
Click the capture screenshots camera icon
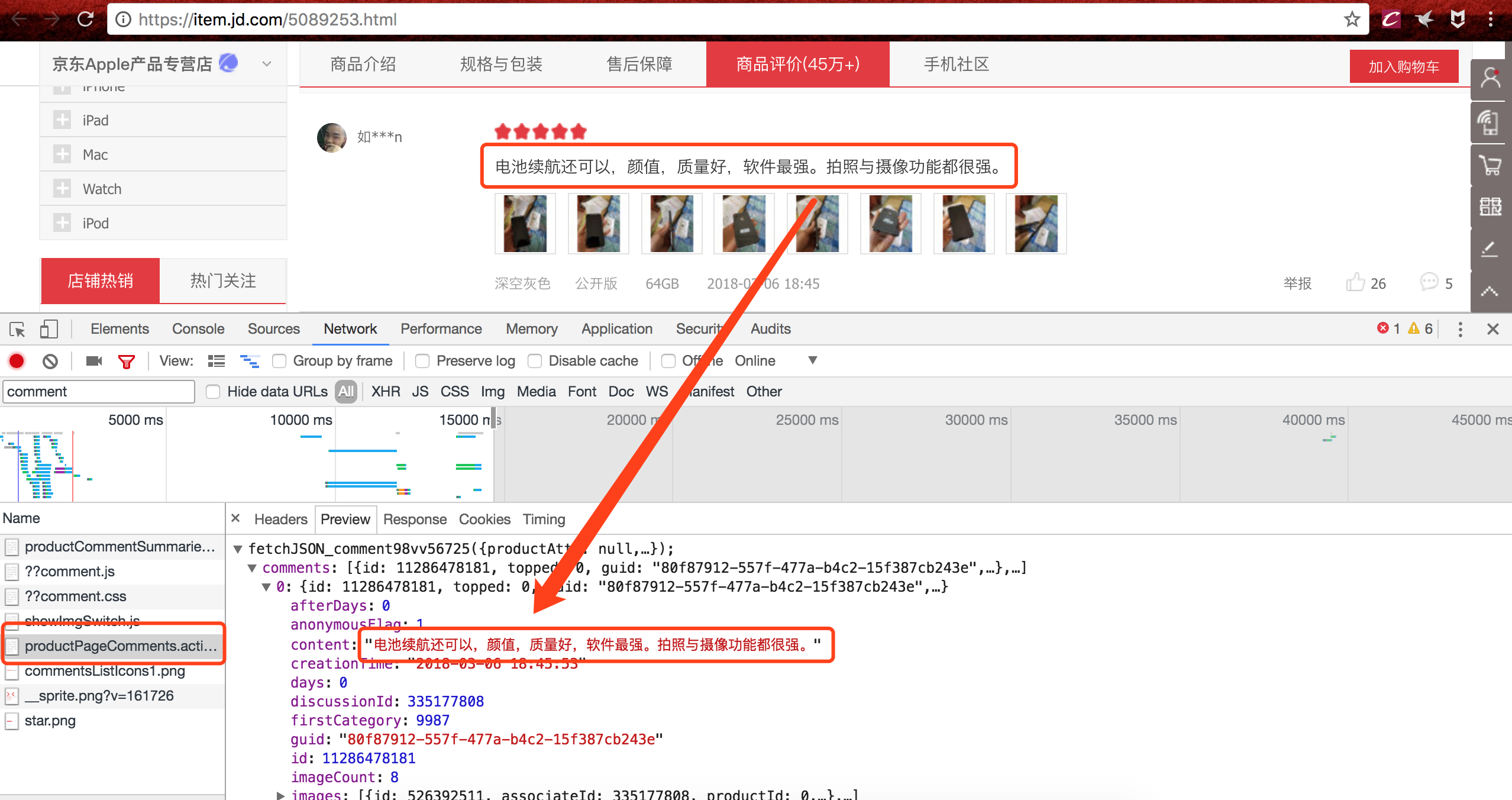(93, 361)
